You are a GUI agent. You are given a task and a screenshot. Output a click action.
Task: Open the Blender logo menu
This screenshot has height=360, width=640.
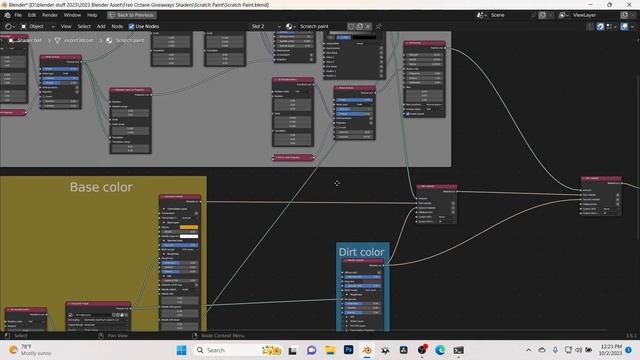coord(7,15)
